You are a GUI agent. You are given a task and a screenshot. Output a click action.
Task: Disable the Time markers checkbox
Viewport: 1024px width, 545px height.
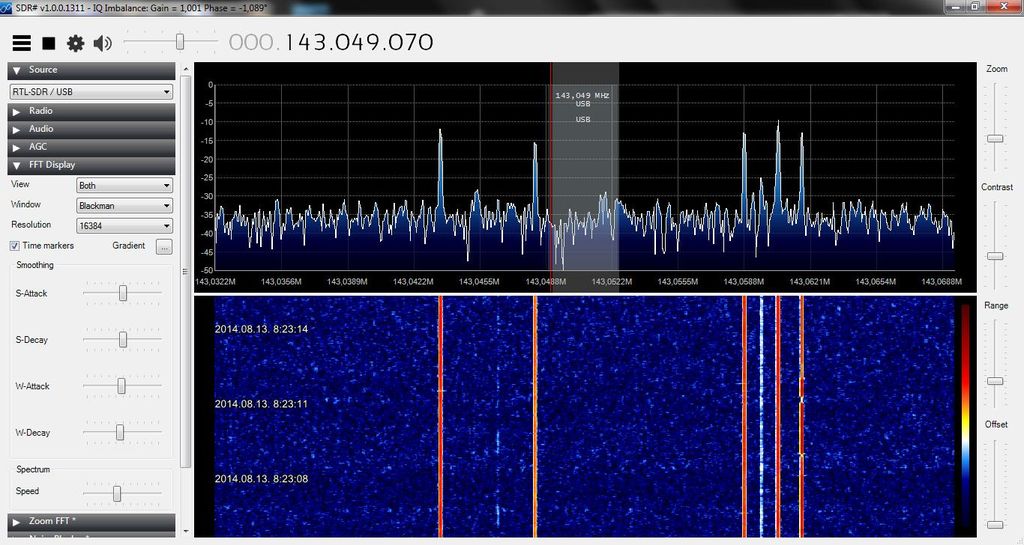pos(15,246)
